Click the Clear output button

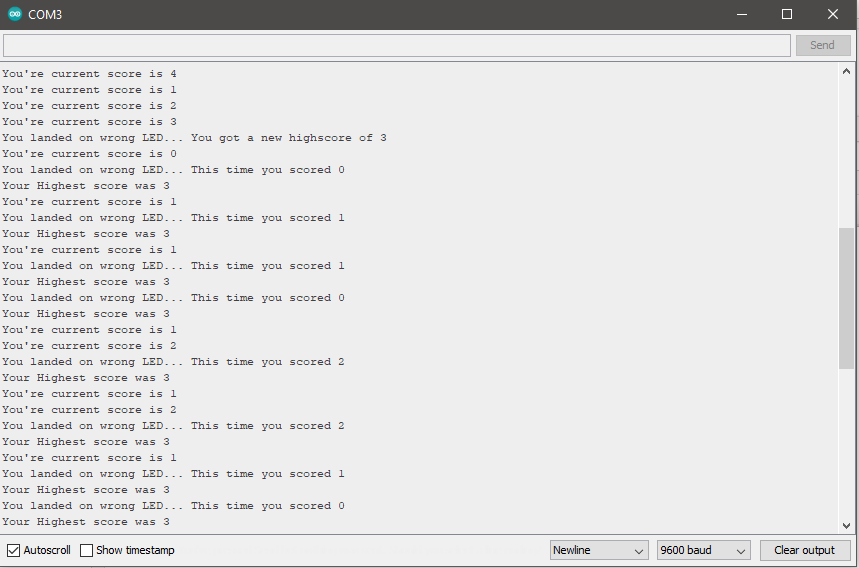click(x=804, y=550)
